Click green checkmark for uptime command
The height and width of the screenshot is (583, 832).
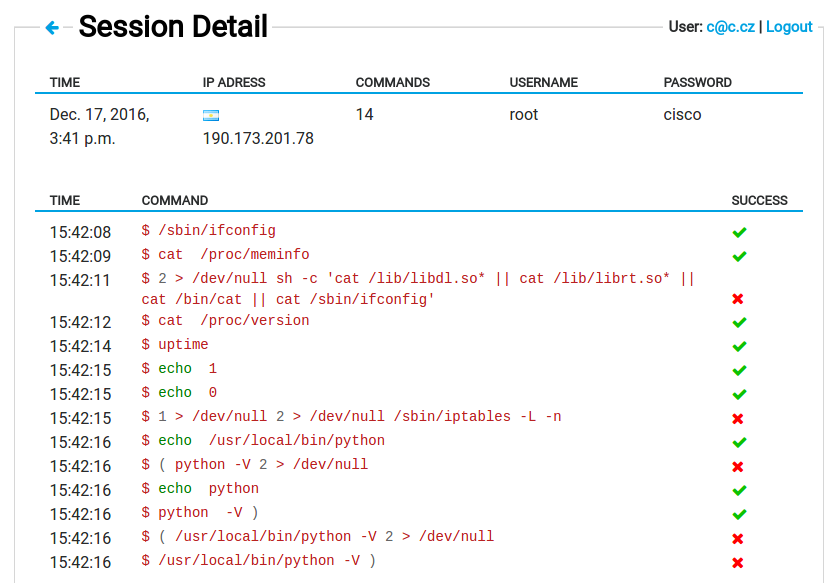(x=739, y=346)
